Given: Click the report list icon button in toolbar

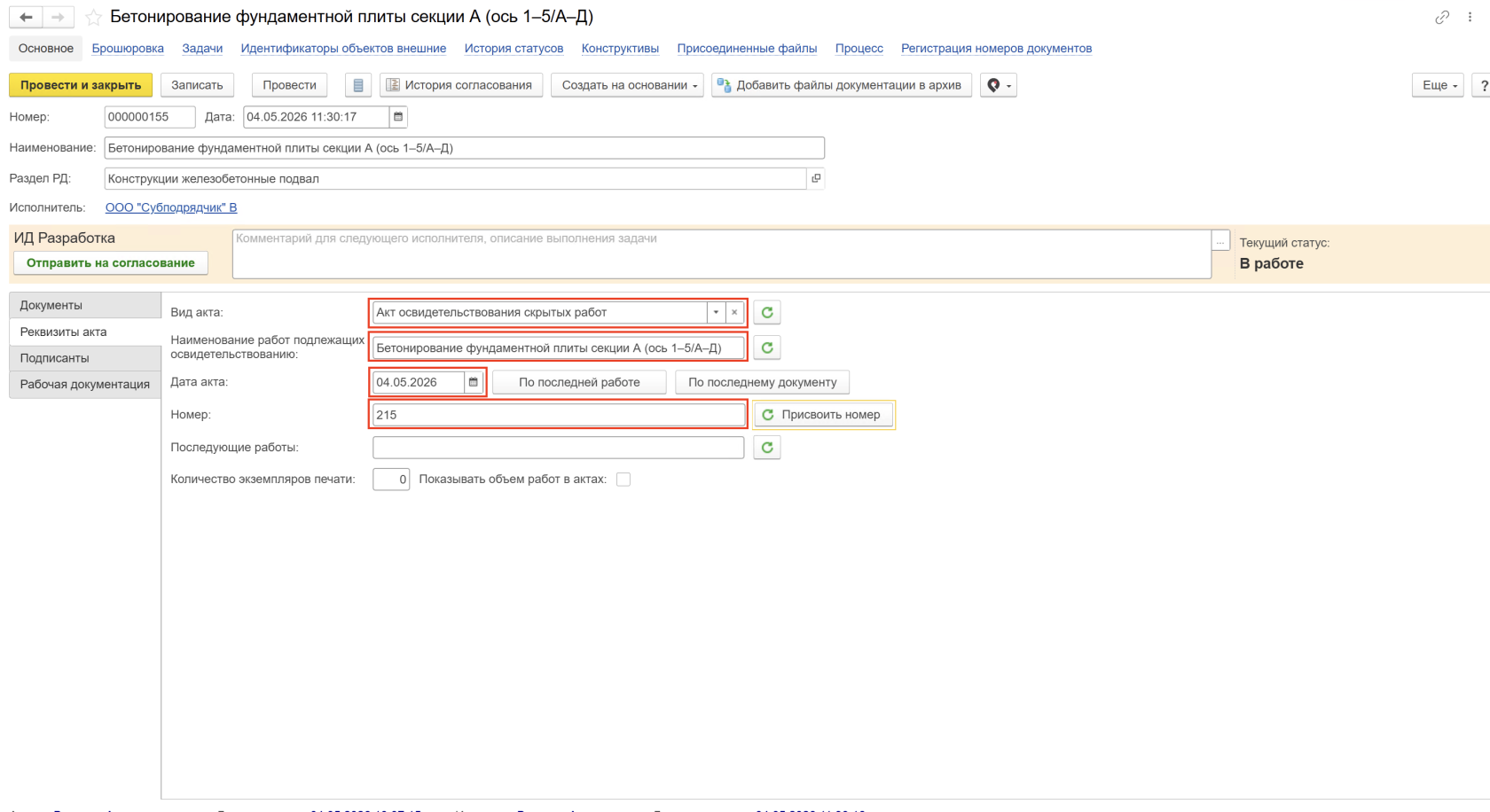Looking at the screenshot, I should click(x=358, y=85).
